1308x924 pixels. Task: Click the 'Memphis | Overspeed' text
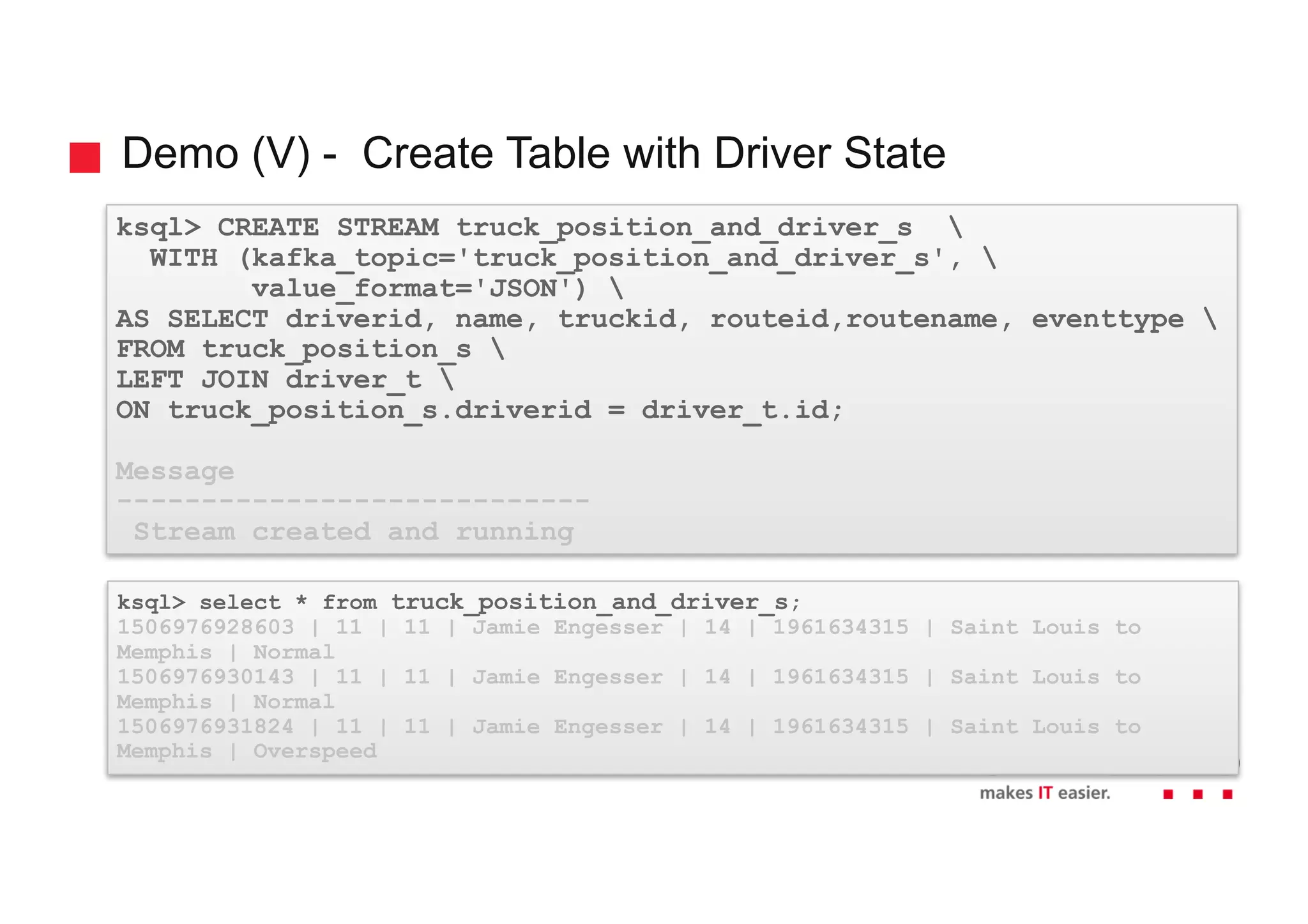pyautogui.click(x=247, y=752)
